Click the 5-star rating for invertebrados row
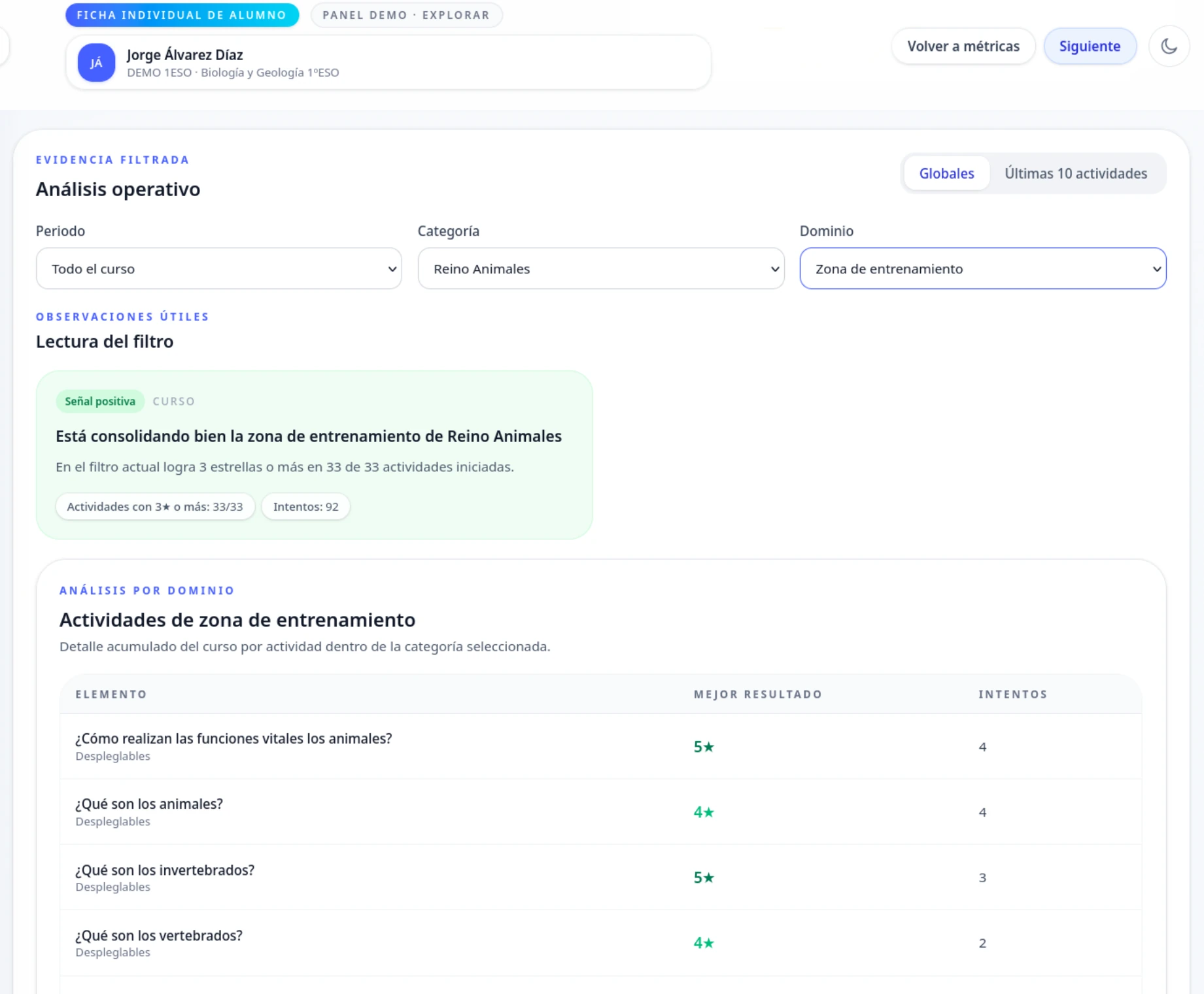1204x994 pixels. click(704, 878)
